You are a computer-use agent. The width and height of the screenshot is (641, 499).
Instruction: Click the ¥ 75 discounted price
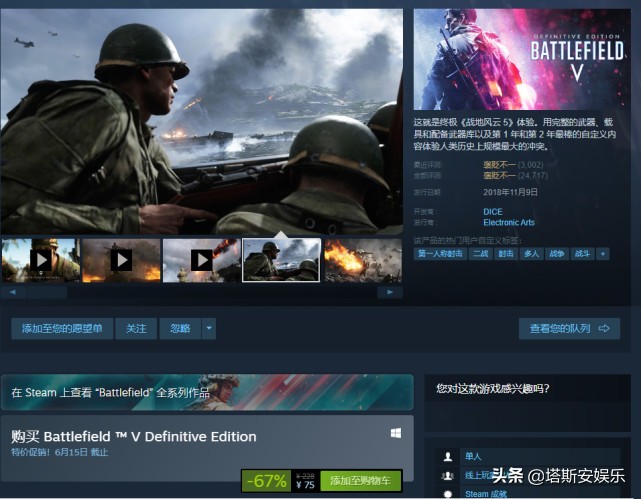tap(305, 485)
